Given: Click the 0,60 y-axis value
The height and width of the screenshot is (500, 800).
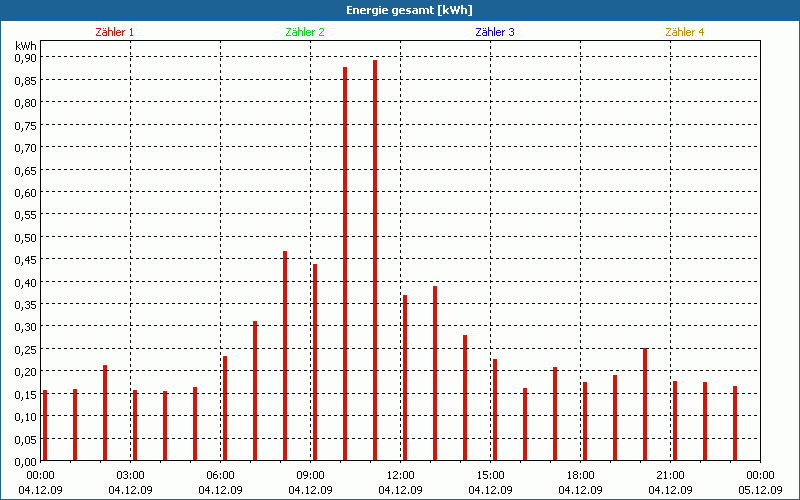Looking at the screenshot, I should point(26,192).
